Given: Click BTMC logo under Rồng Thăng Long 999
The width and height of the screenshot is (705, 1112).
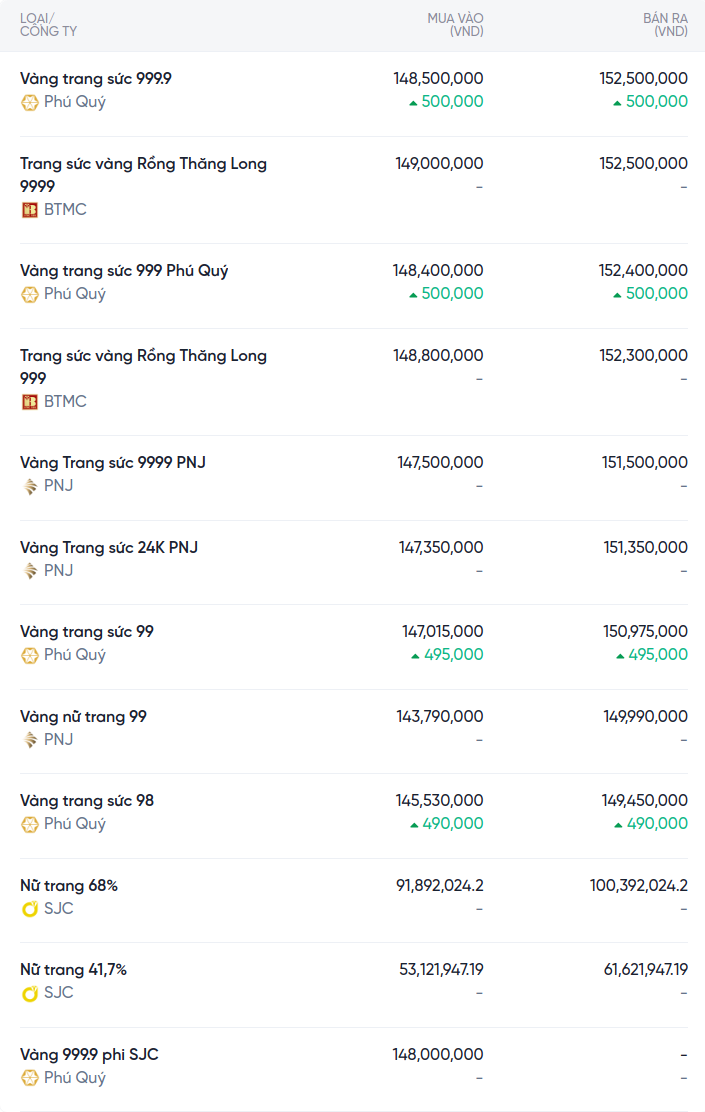Looking at the screenshot, I should 30,402.
